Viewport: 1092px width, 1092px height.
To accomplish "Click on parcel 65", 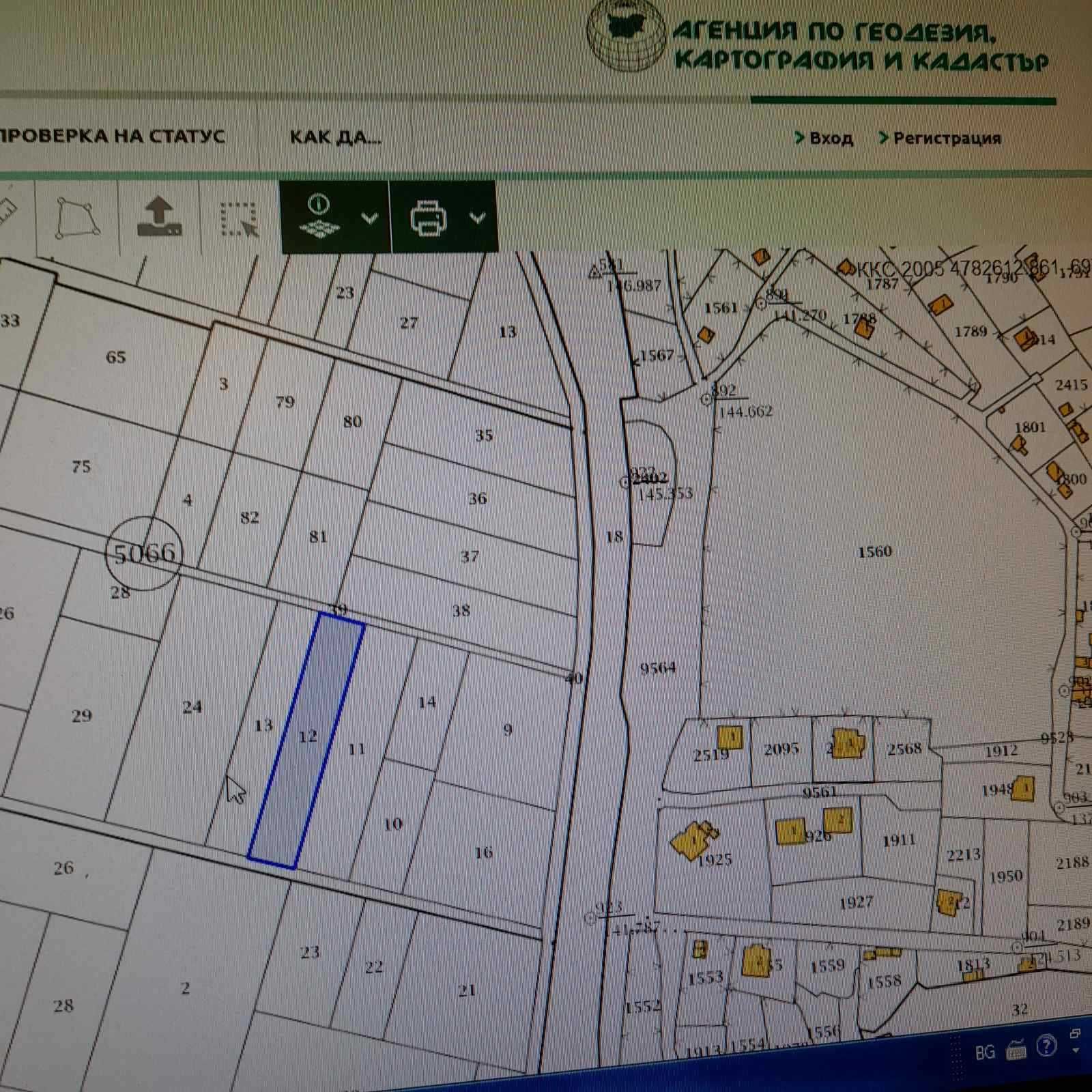I will pos(115,357).
